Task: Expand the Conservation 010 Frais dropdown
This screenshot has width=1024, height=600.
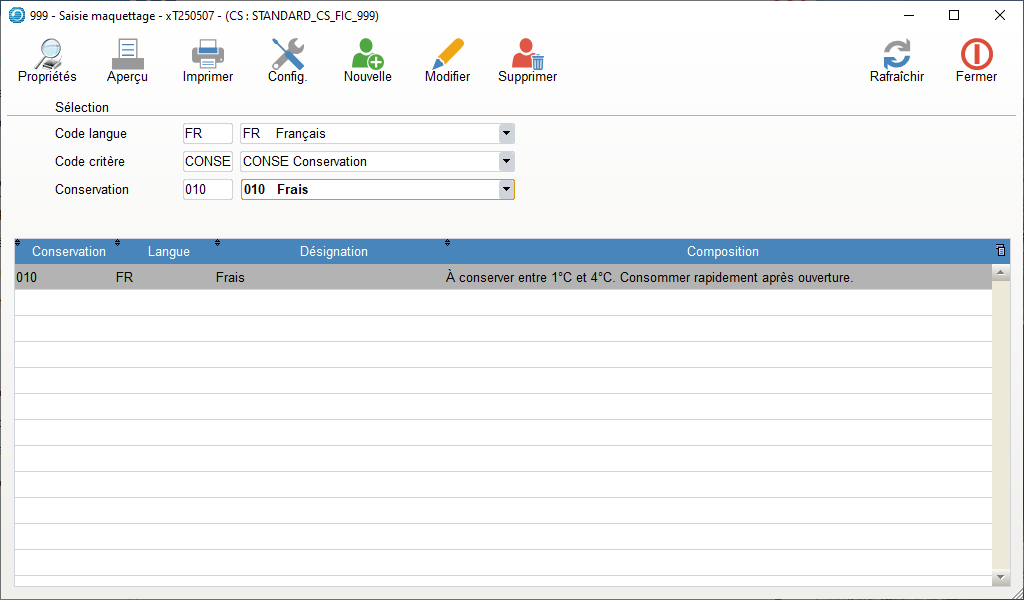Action: tap(506, 189)
